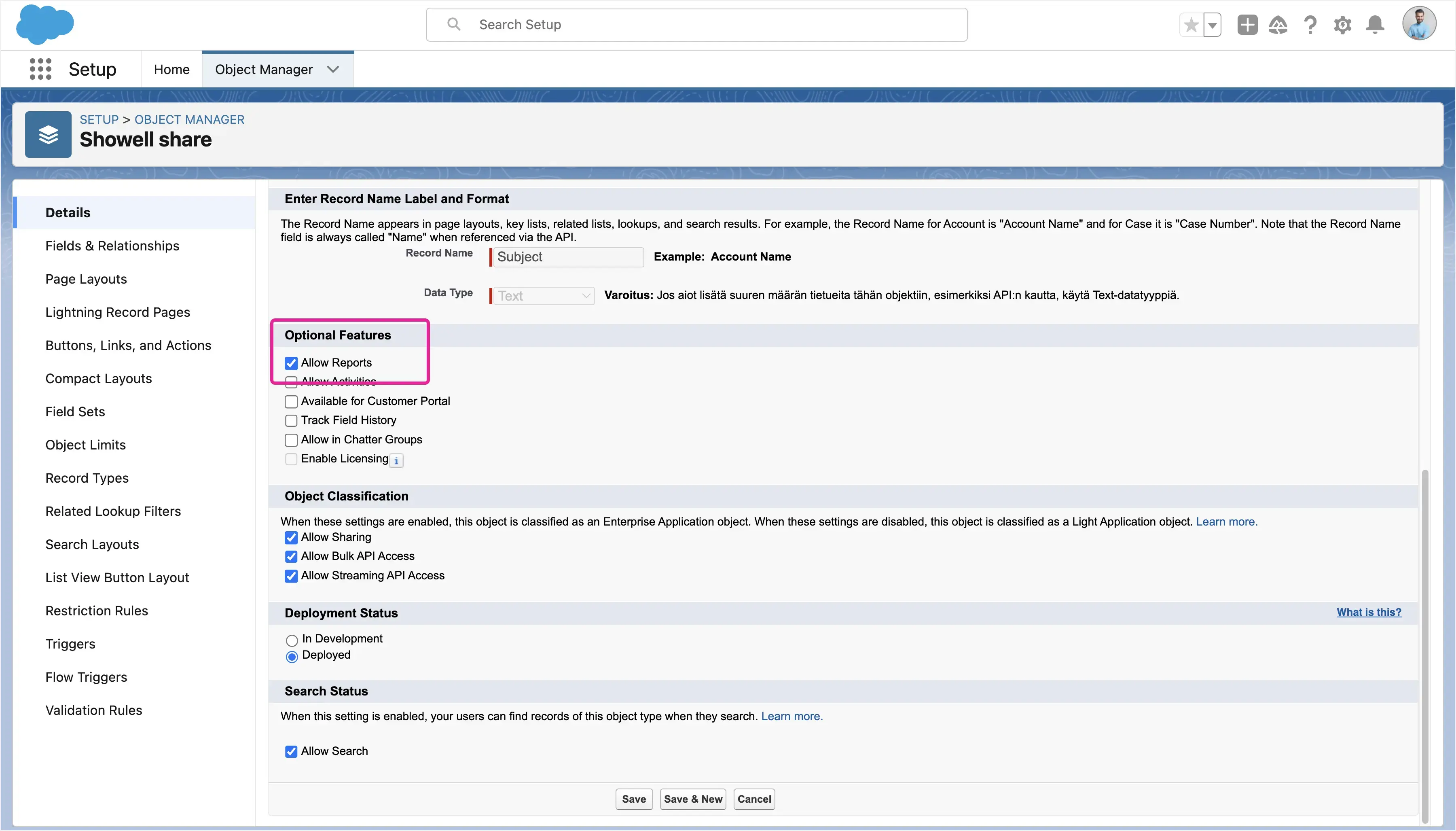
Task: Open Search Layouts in sidebar
Action: 93,544
